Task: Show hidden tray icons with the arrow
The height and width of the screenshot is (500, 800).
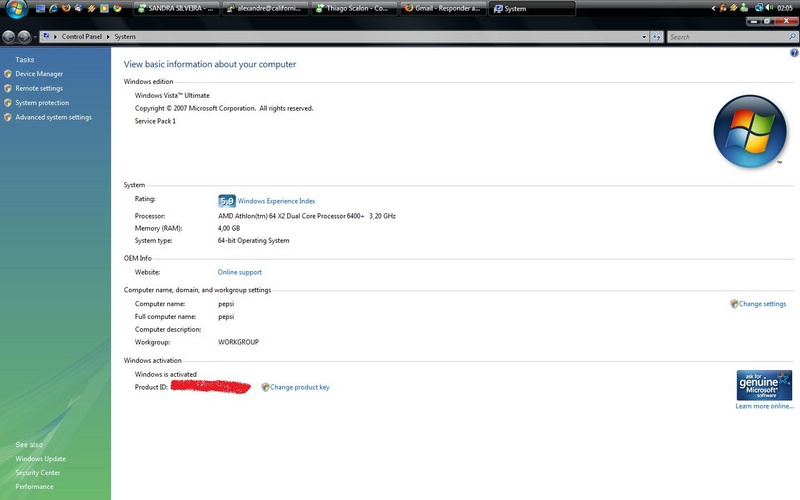Action: point(713,8)
